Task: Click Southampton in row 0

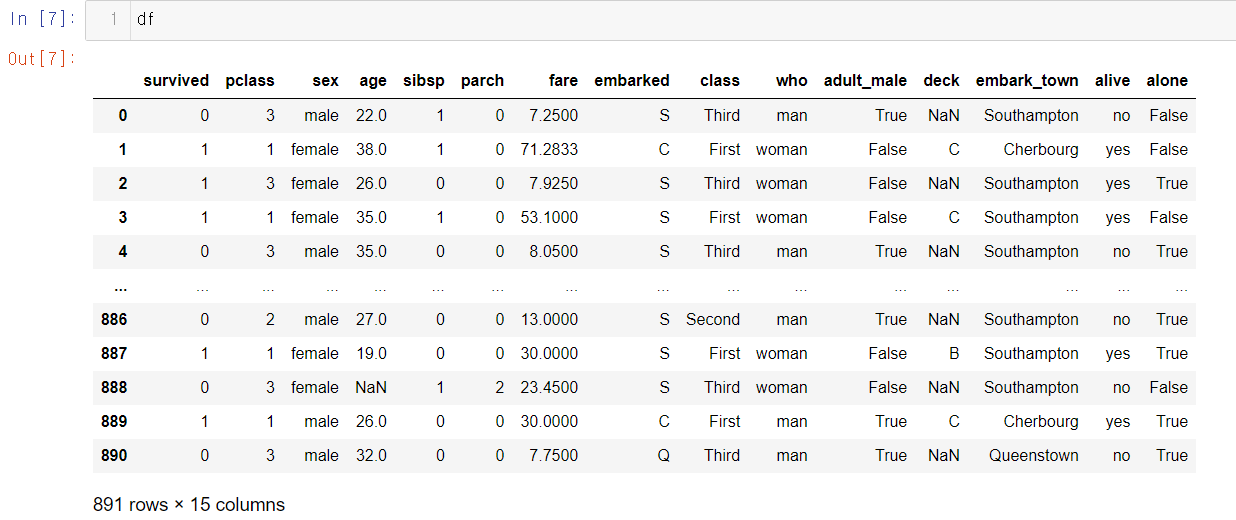Action: pos(1031,115)
